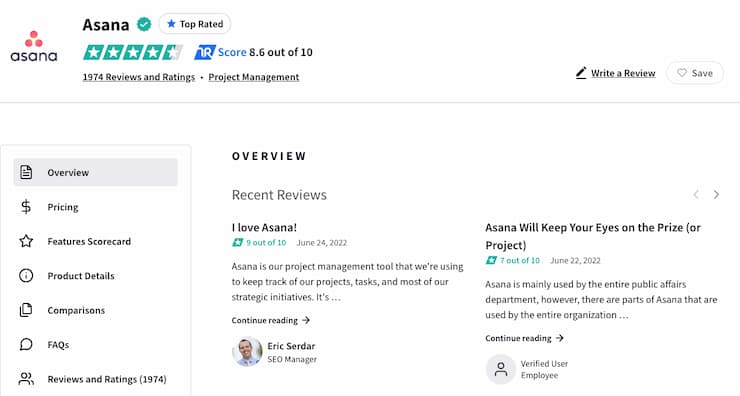
Task: Click the Comparisons copy icon
Action: click(x=26, y=310)
